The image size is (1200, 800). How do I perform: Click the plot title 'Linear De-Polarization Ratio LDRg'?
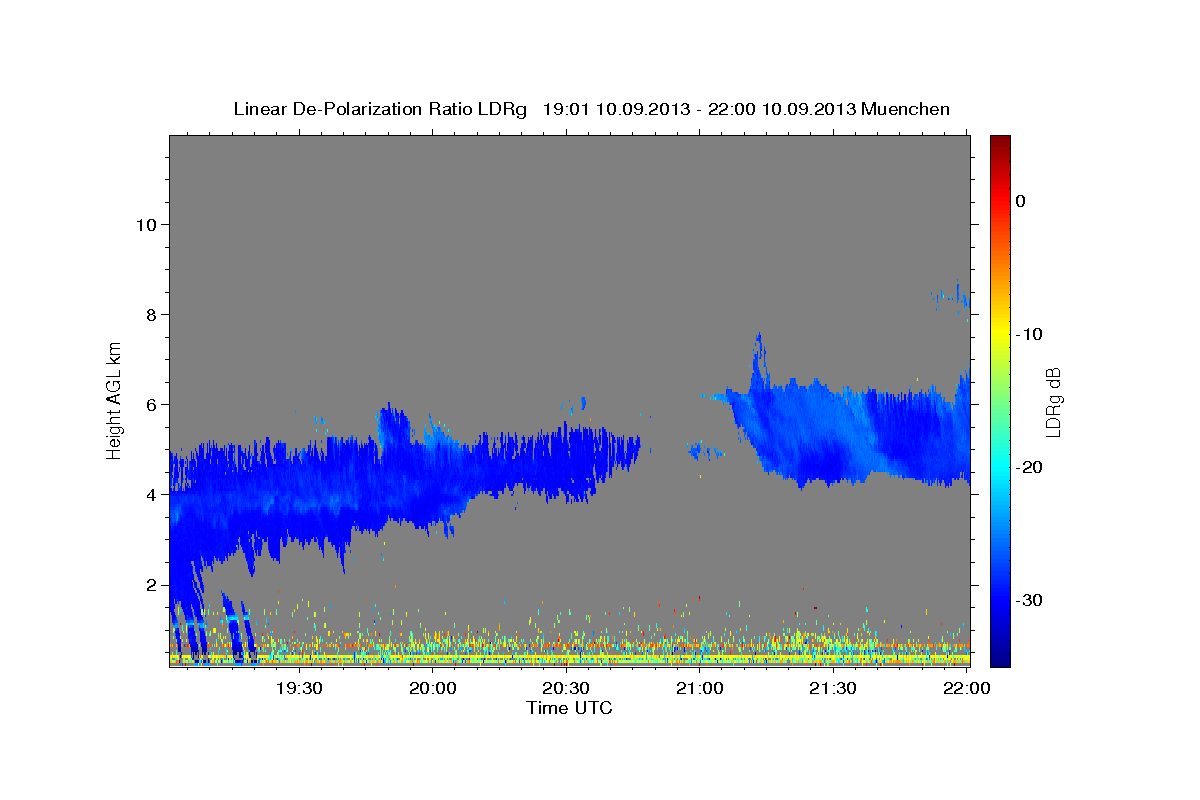380,109
